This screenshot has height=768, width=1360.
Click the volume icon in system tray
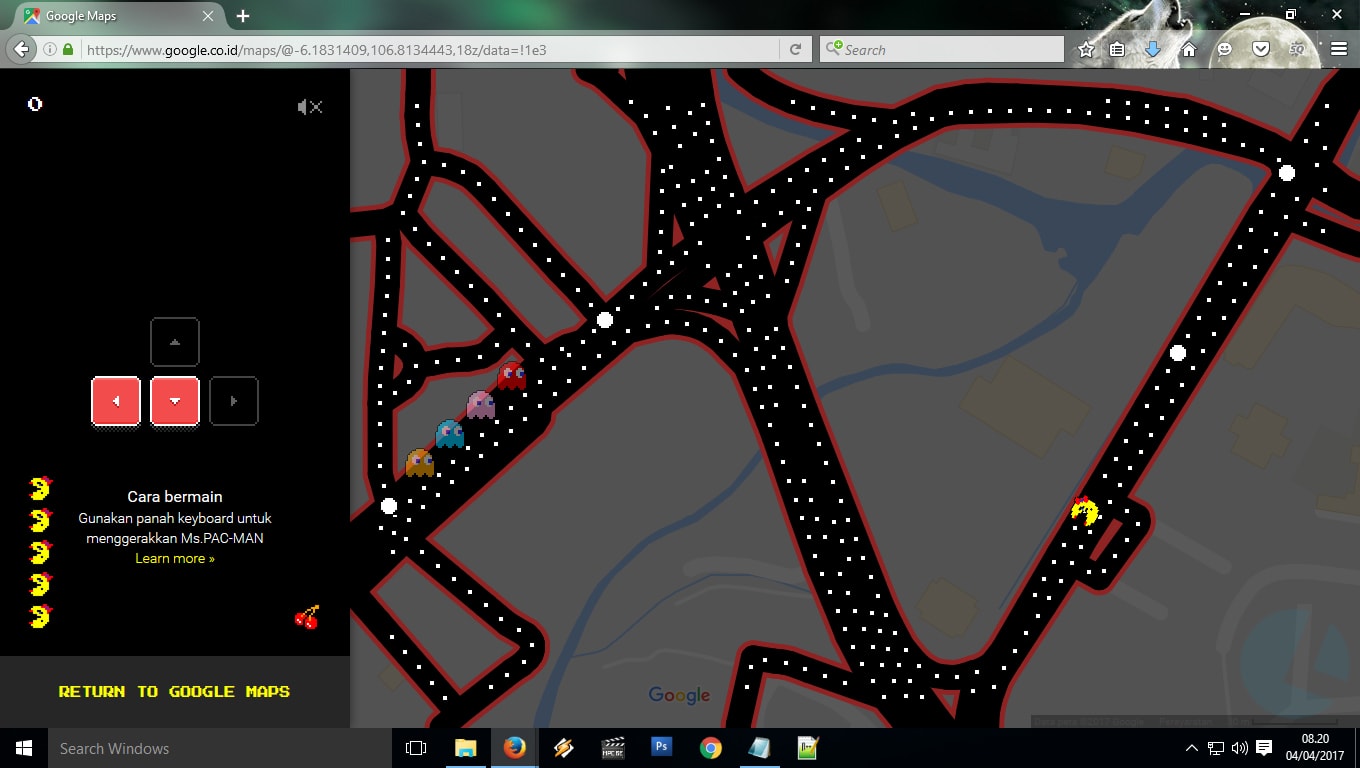tap(1240, 748)
